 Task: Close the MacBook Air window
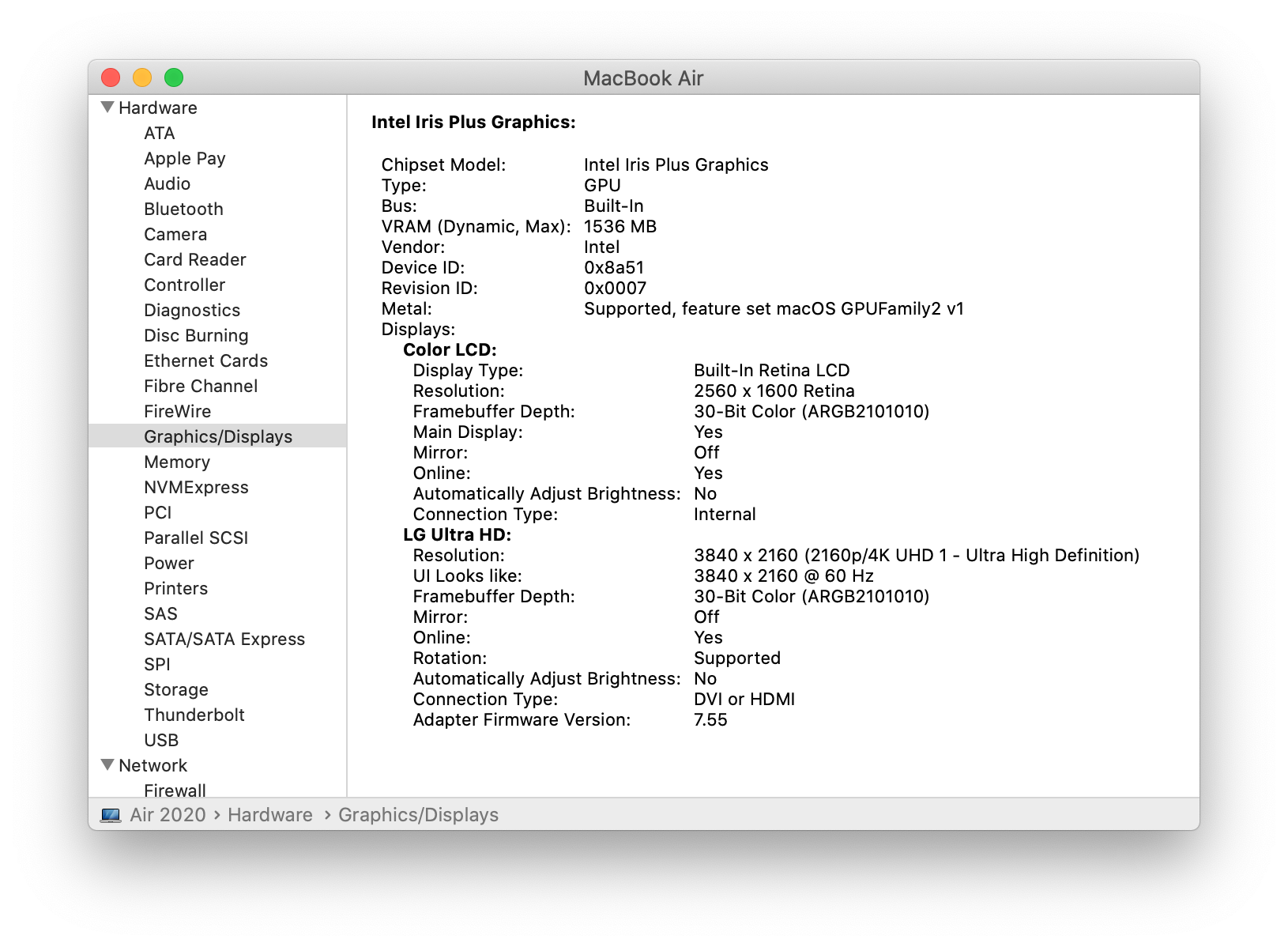click(x=111, y=77)
